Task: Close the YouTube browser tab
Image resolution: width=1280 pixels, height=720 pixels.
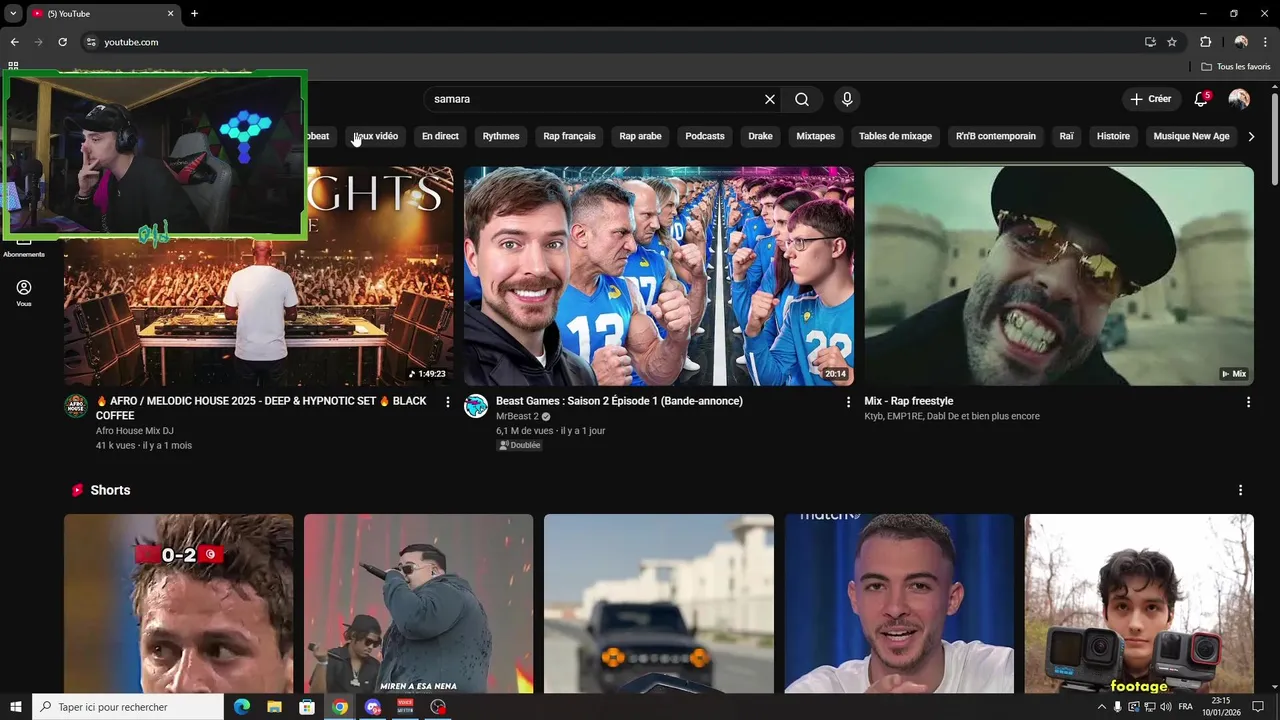Action: coord(170,13)
